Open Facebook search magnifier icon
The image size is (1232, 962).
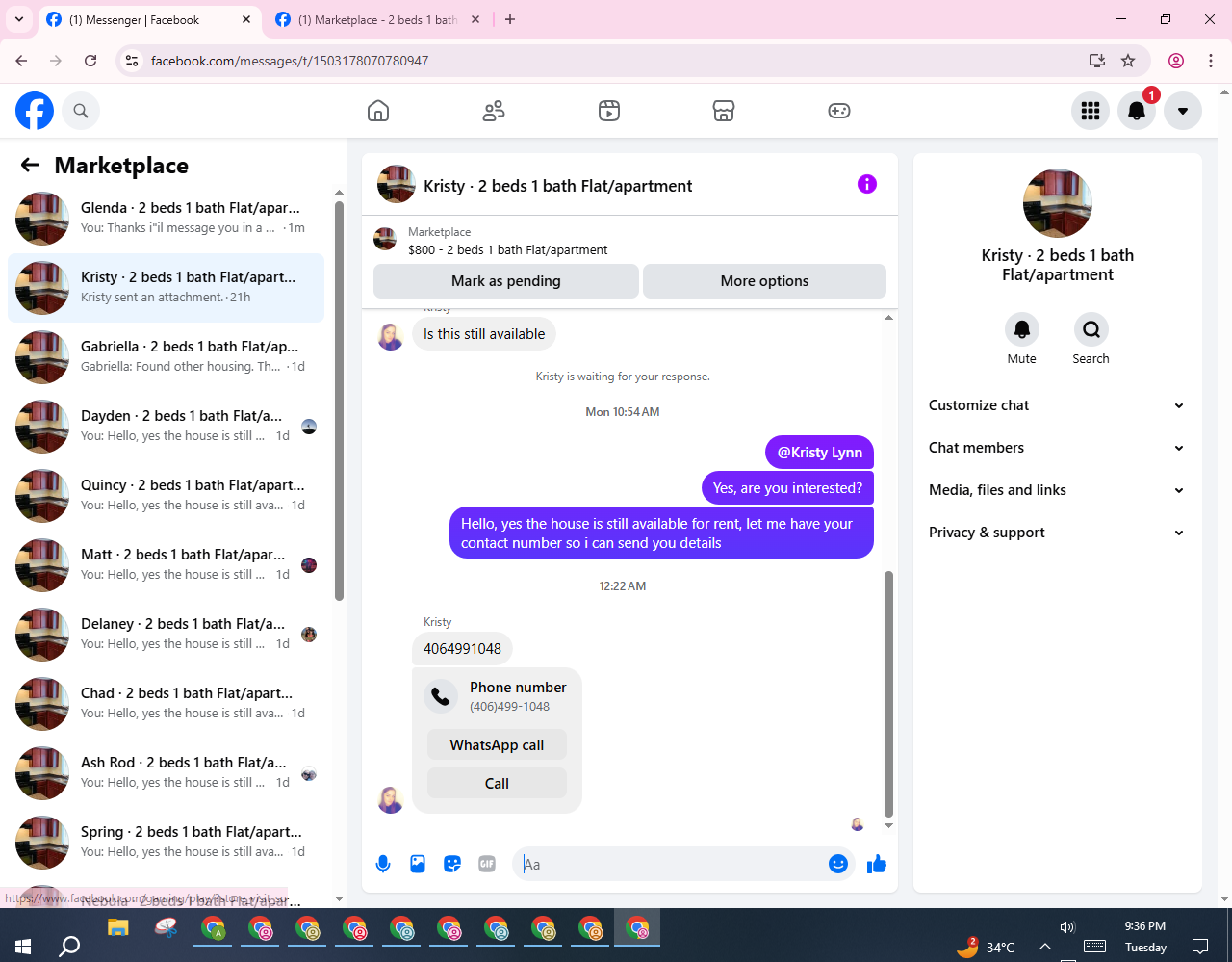pyautogui.click(x=81, y=111)
